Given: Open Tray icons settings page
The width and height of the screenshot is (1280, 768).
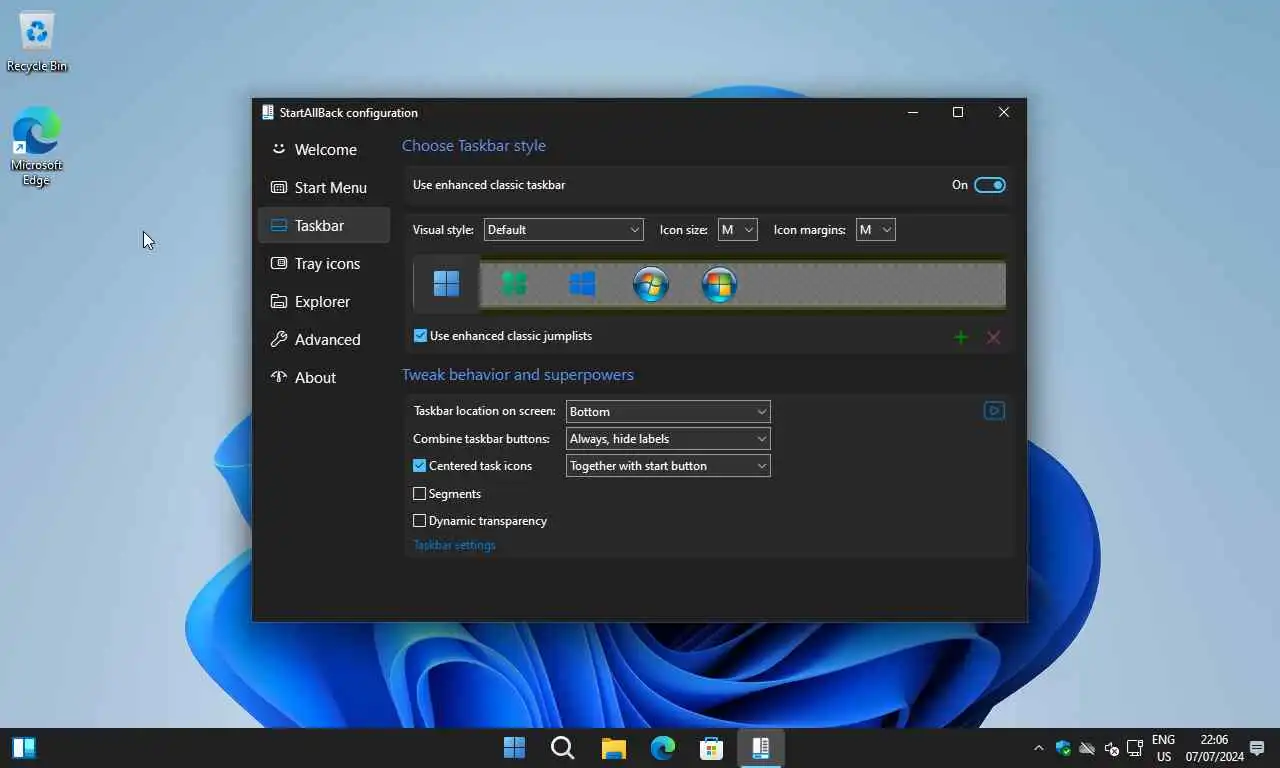Looking at the screenshot, I should point(324,263).
